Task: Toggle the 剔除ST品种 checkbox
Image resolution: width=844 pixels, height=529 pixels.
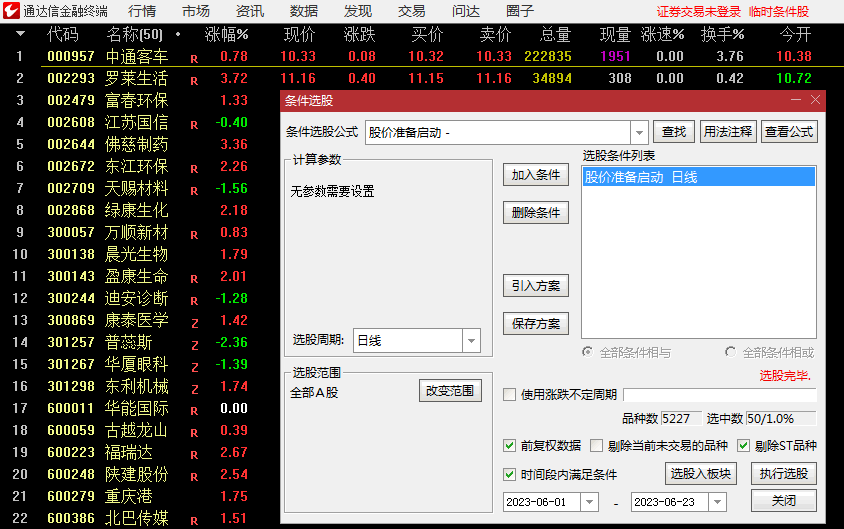Action: pos(743,446)
